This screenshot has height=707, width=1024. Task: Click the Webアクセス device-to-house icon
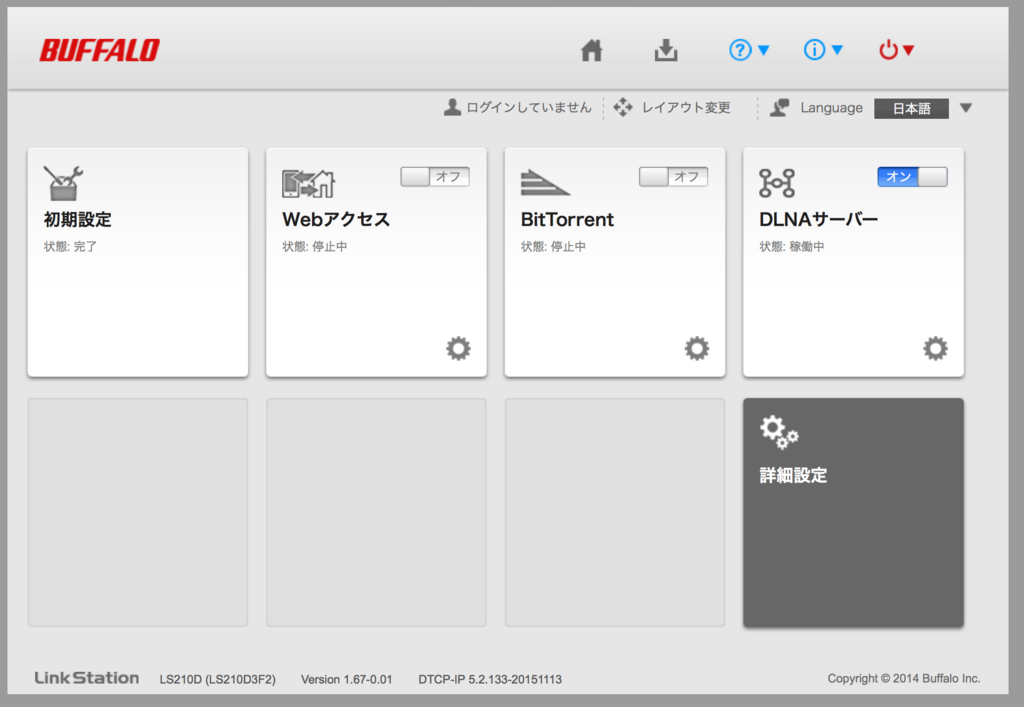pos(308,183)
